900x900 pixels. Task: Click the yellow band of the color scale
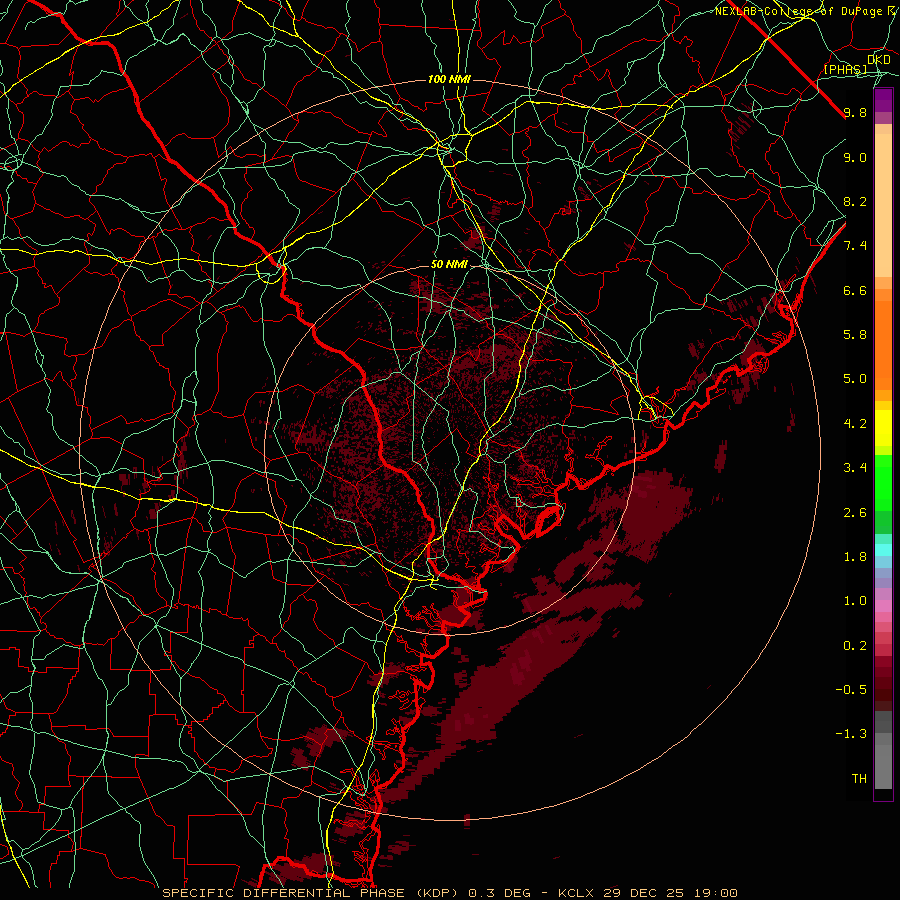pos(883,428)
